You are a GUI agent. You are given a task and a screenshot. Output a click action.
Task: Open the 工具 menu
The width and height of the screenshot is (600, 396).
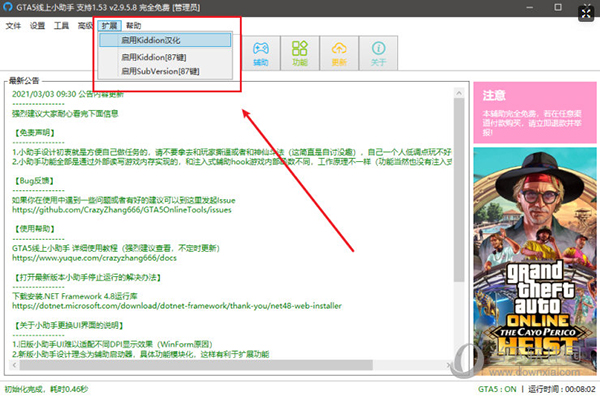[61, 26]
